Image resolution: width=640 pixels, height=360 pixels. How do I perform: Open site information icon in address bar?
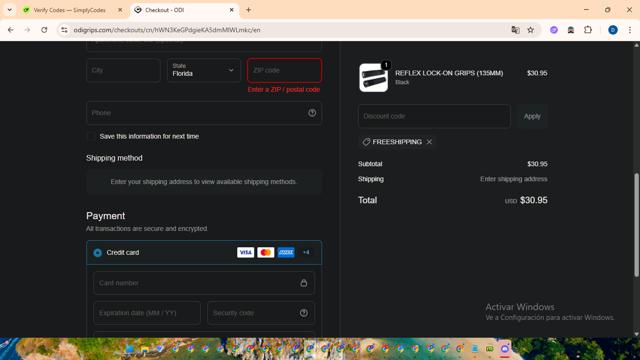click(64, 30)
